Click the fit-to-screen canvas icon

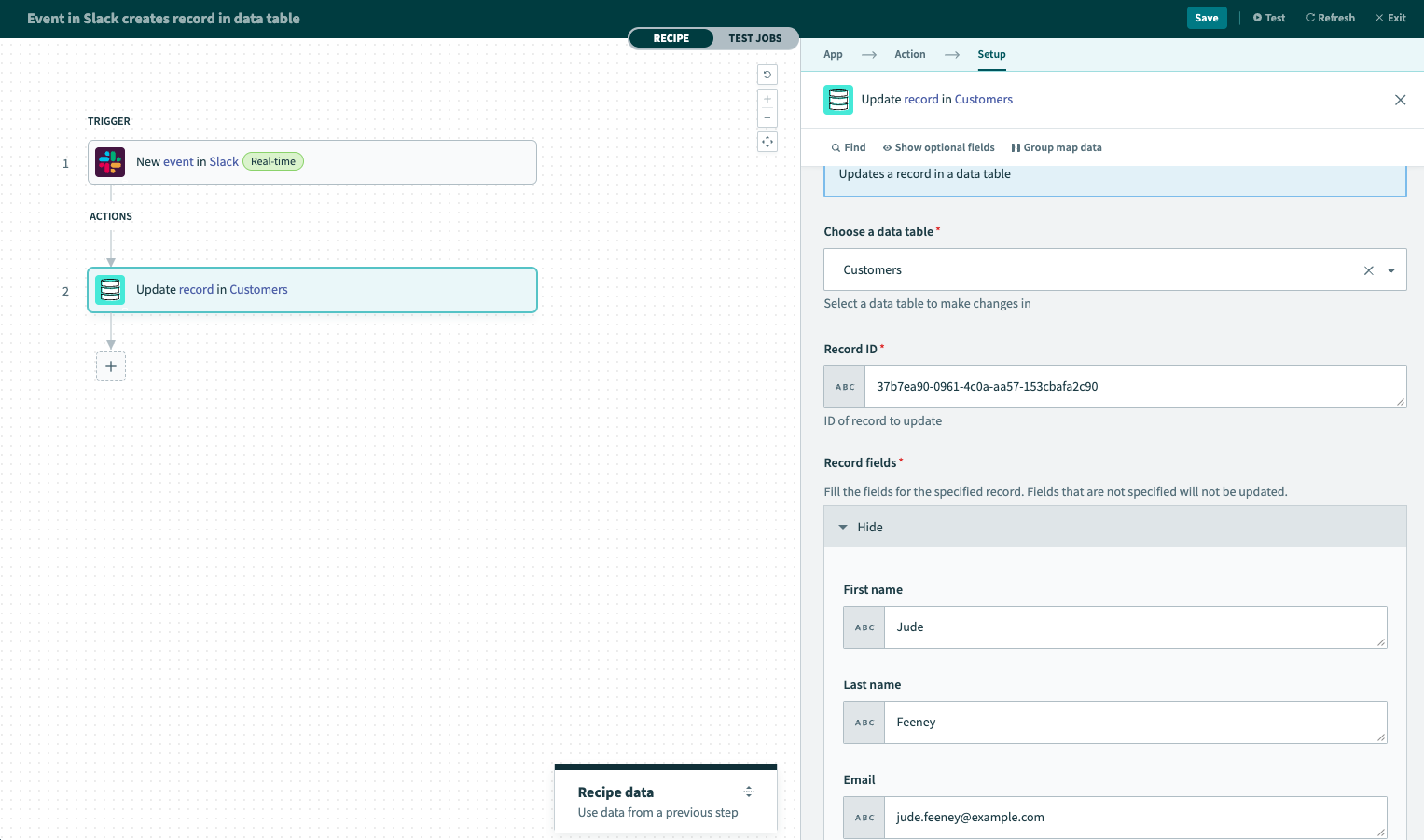[767, 142]
